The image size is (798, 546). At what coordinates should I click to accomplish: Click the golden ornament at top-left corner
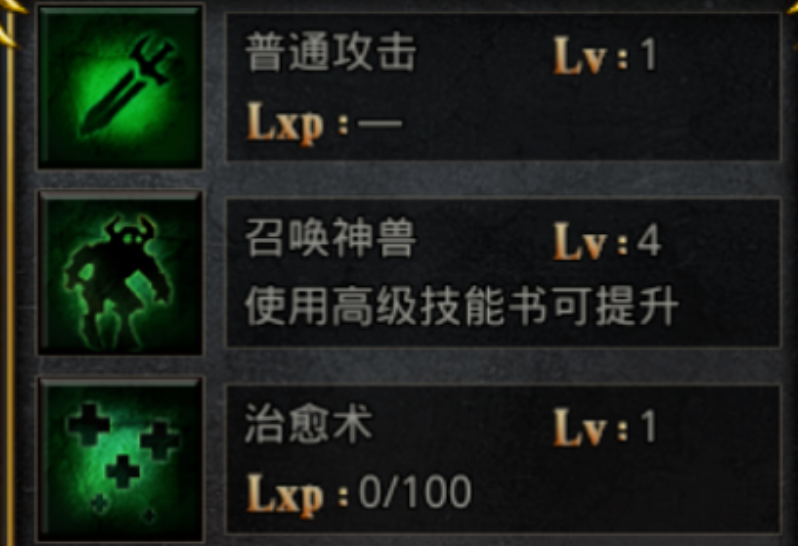11,20
